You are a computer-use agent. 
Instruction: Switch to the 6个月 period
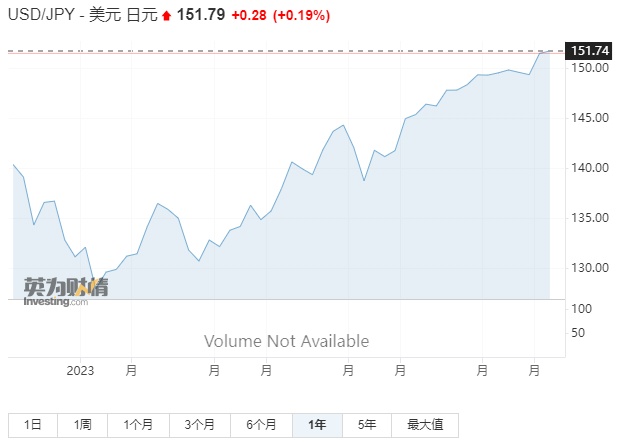click(263, 424)
